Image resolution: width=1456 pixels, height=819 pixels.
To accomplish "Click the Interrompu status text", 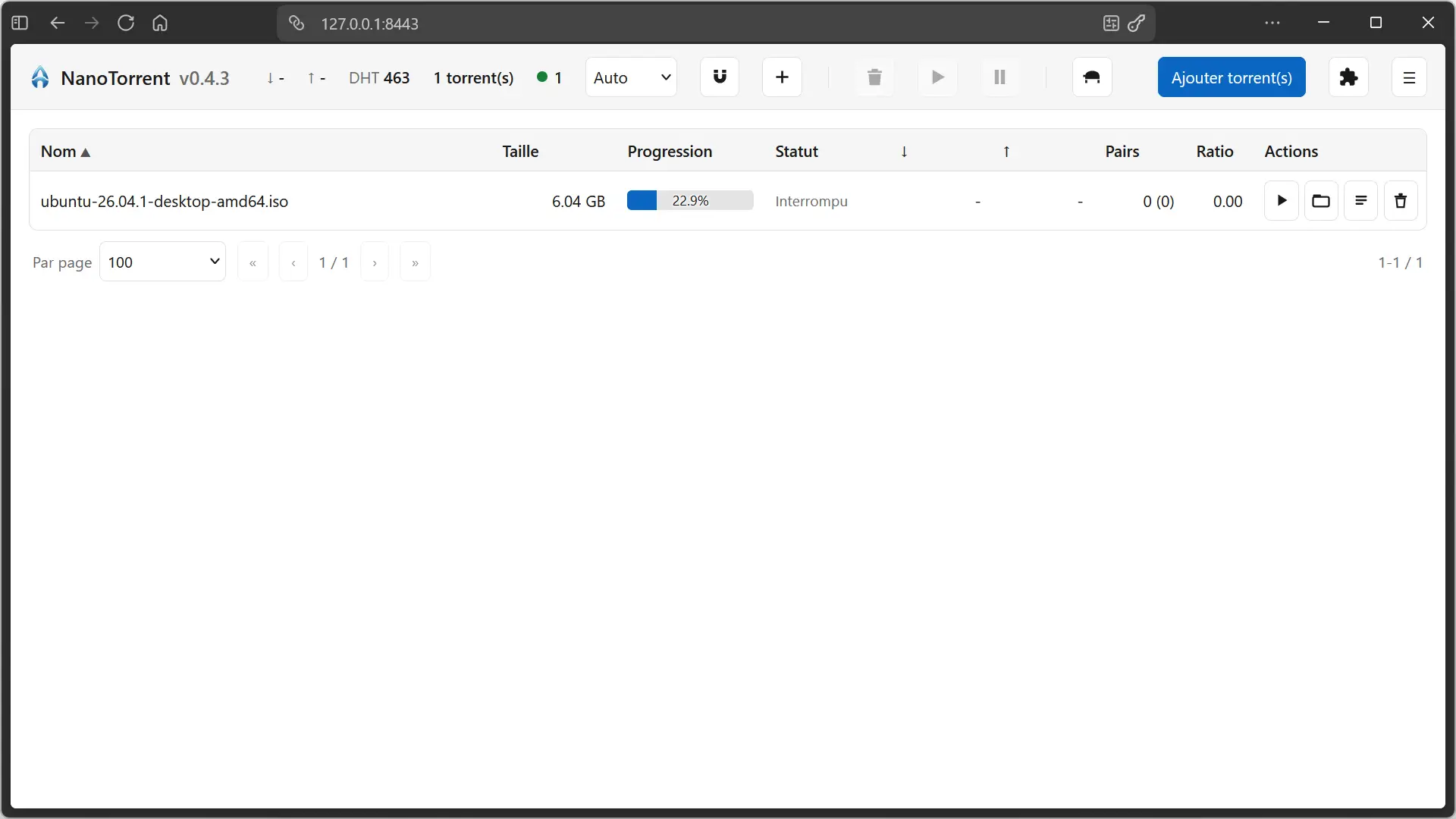I will [x=811, y=202].
